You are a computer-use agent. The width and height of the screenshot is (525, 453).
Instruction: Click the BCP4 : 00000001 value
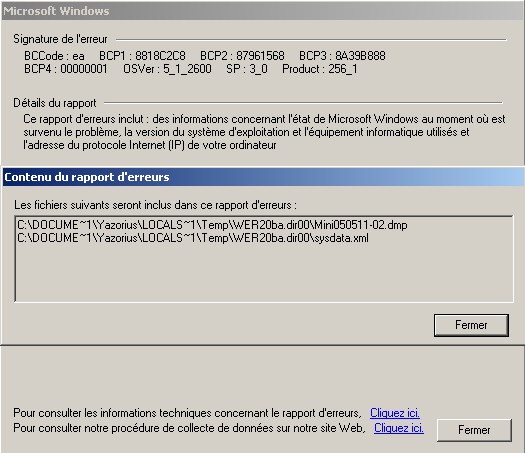(x=66, y=69)
